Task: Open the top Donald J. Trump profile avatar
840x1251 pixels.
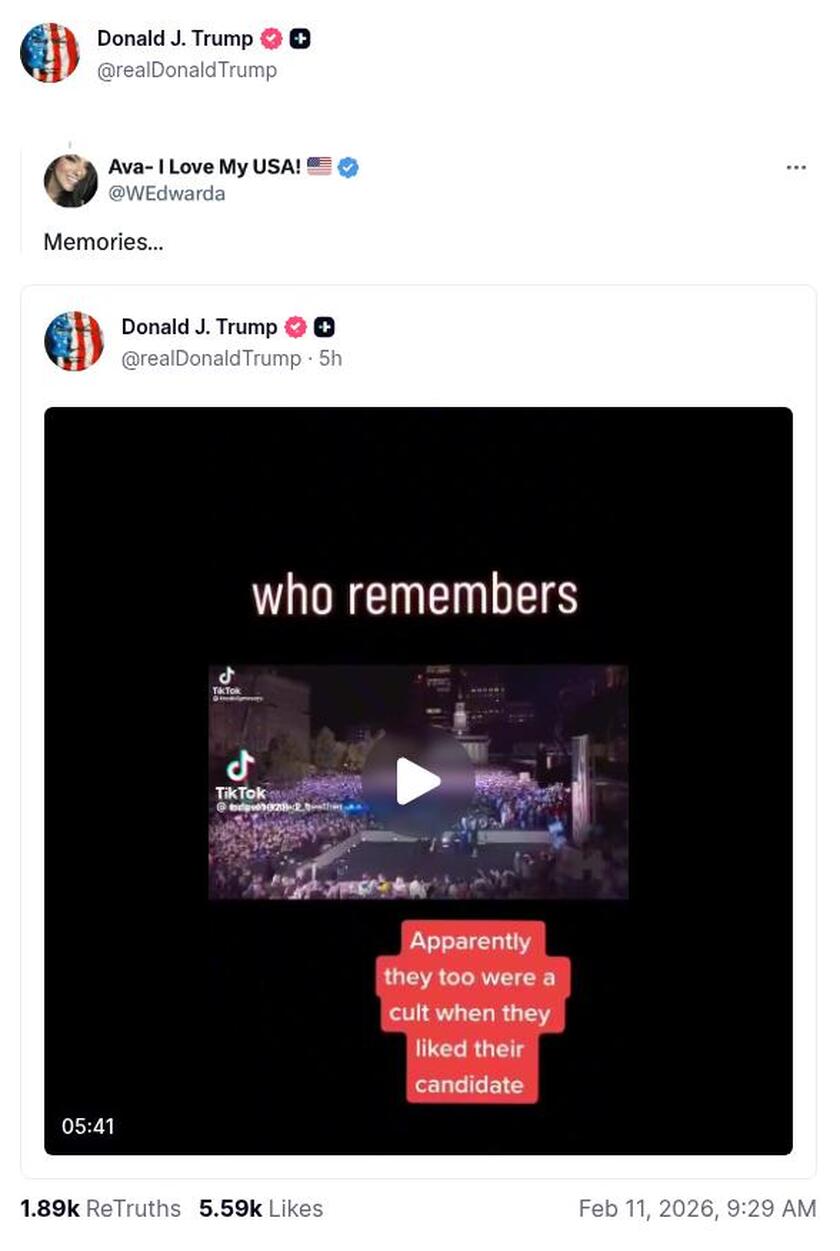Action: point(50,52)
